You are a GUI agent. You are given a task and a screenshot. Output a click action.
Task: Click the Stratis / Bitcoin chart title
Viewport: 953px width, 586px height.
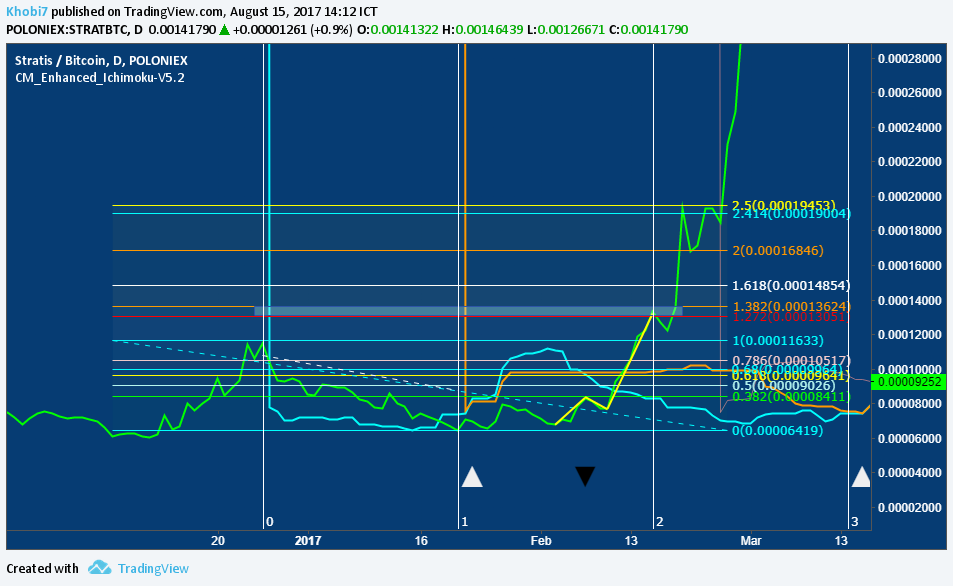pos(101,60)
